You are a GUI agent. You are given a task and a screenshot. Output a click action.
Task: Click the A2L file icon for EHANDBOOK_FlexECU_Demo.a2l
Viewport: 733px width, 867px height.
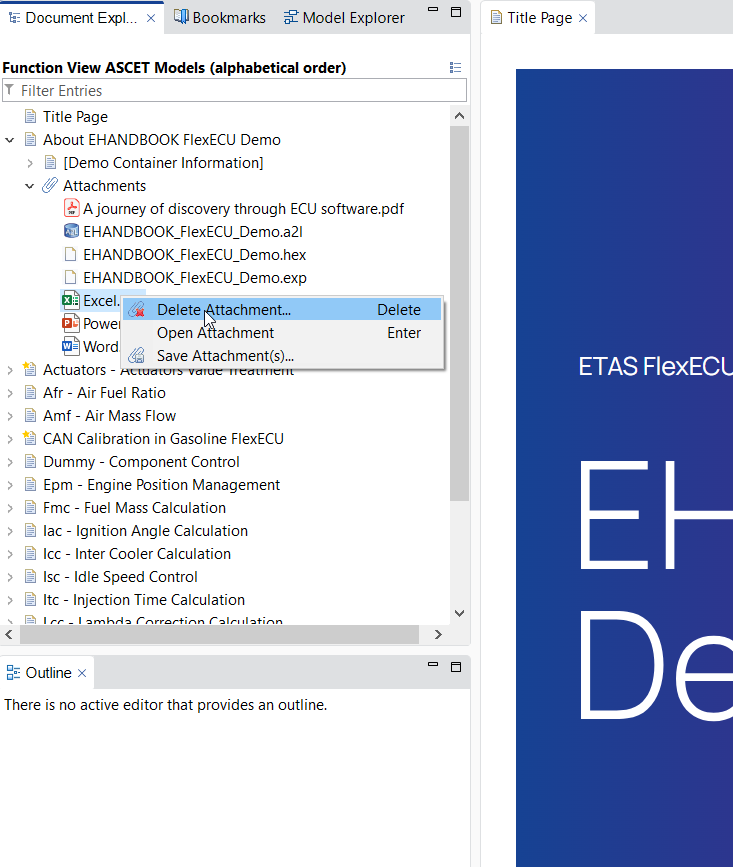coord(71,232)
